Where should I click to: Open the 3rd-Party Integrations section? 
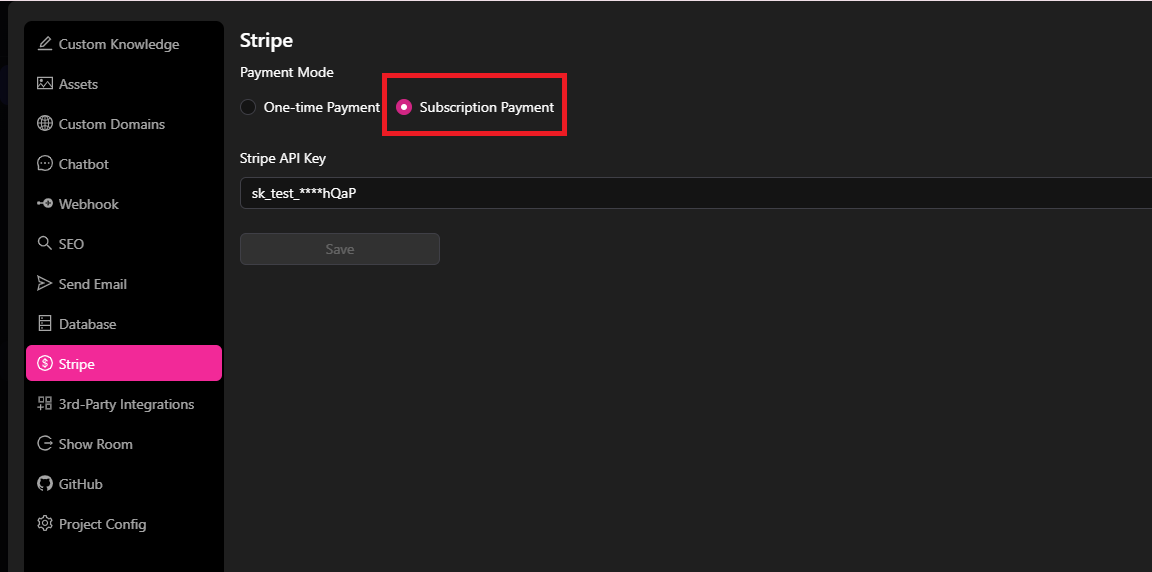tap(126, 404)
